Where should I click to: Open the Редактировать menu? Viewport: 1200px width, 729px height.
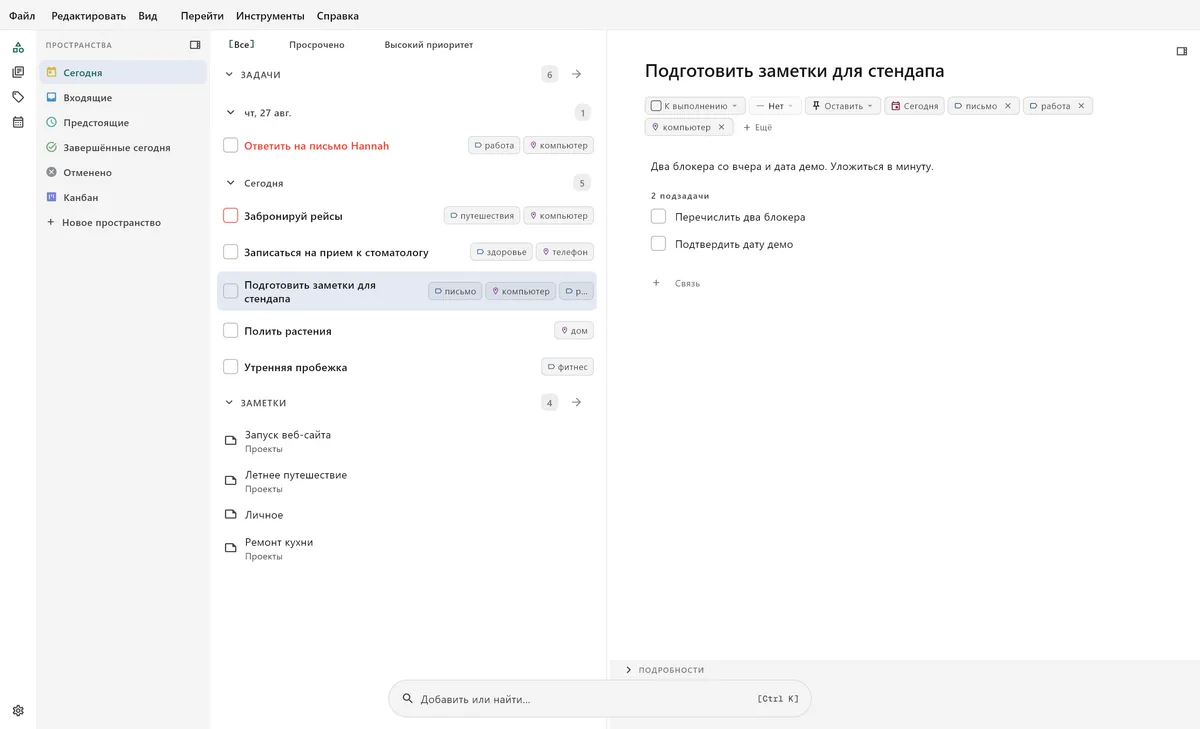[x=88, y=16]
